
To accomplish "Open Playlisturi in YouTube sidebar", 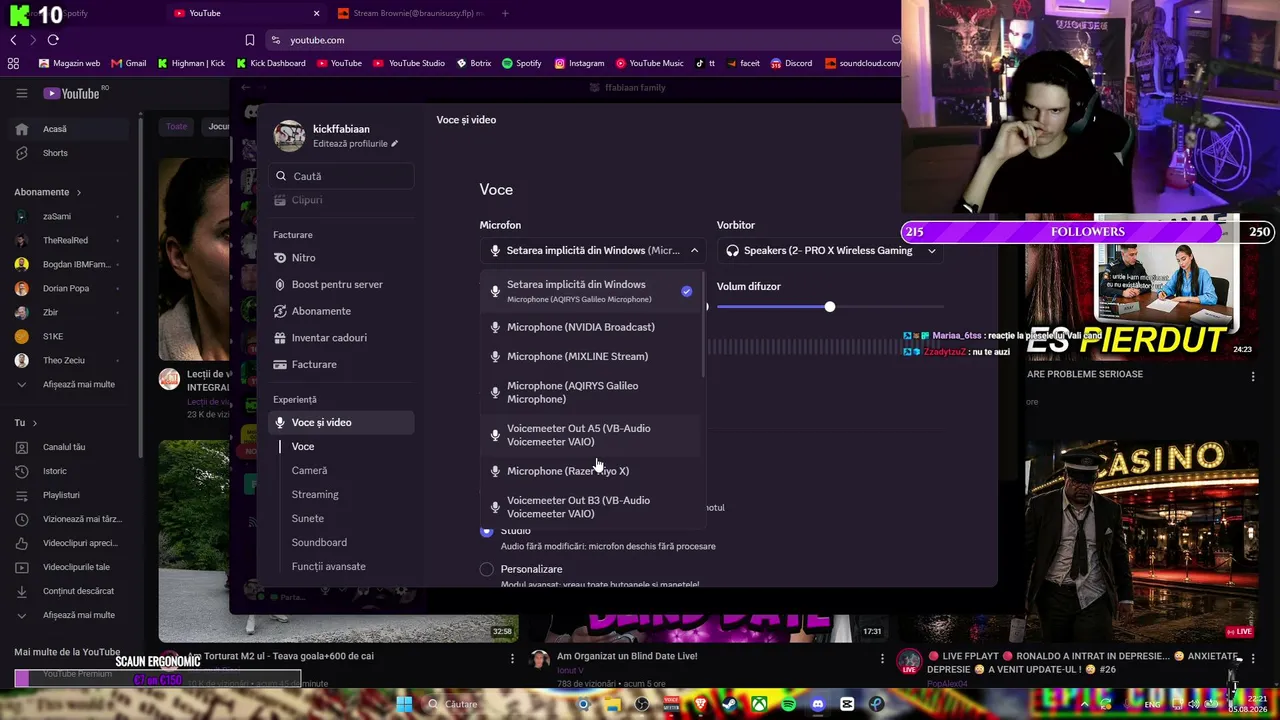I will pos(70,495).
